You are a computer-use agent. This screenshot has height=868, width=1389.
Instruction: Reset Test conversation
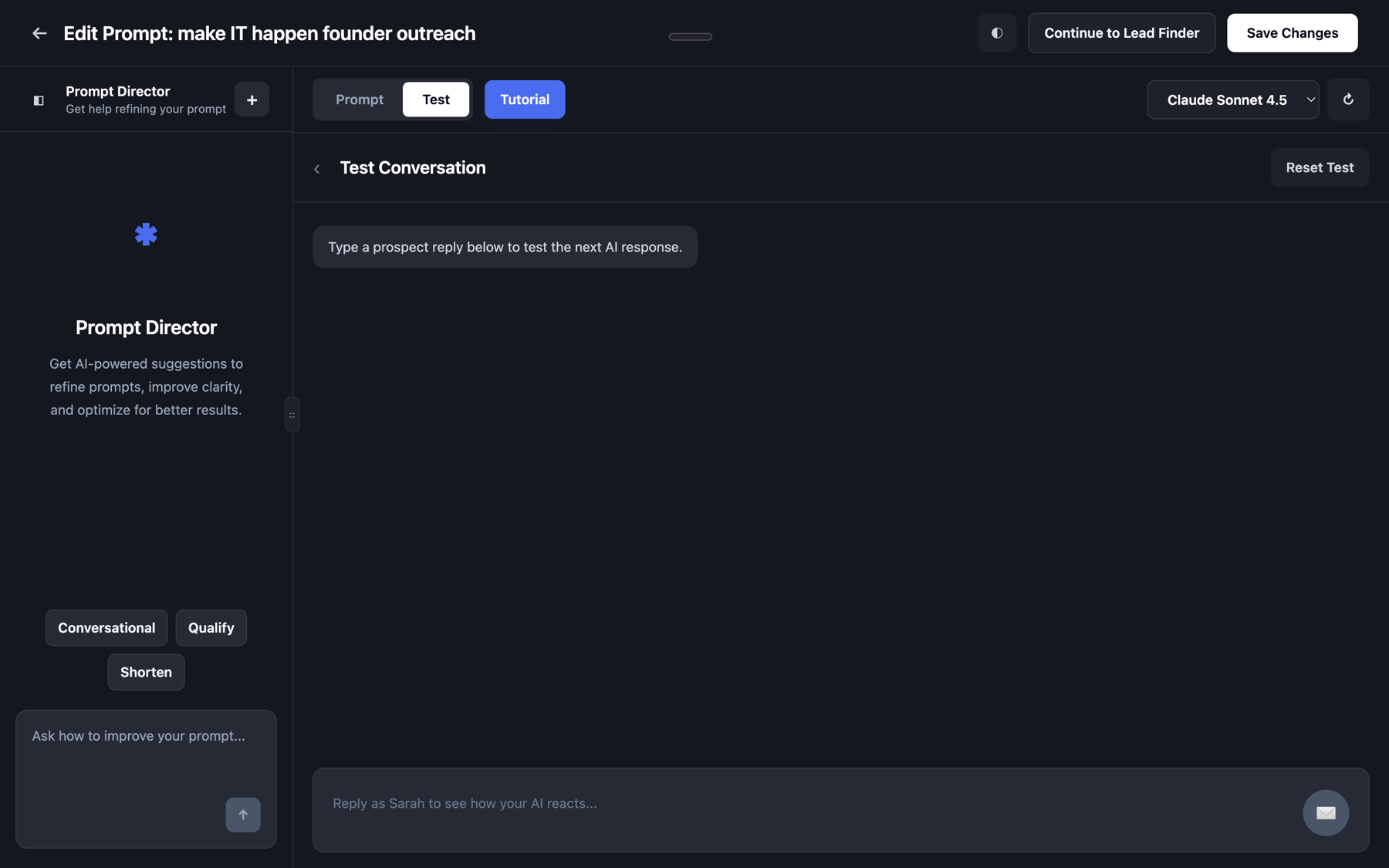[x=1320, y=167]
